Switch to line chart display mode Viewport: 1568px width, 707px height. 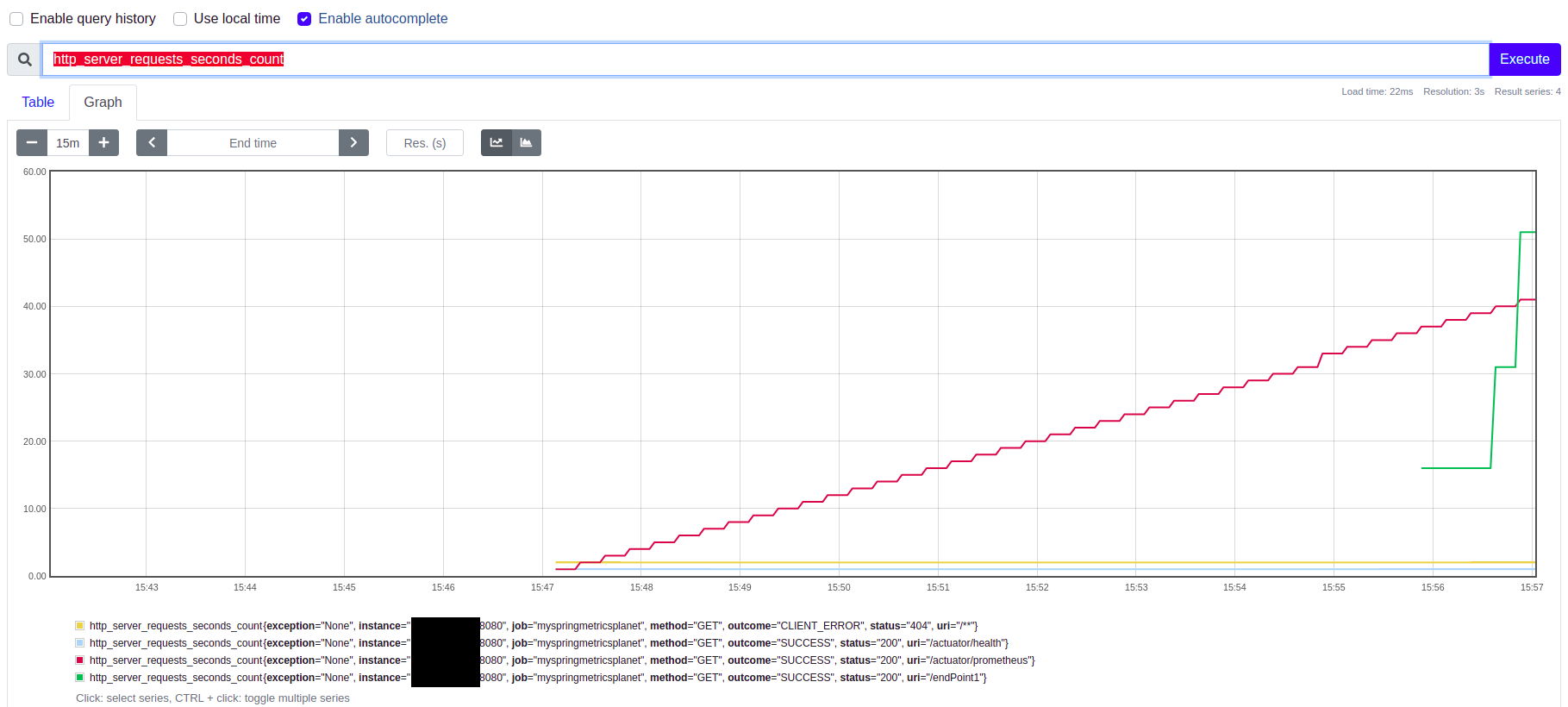point(497,143)
